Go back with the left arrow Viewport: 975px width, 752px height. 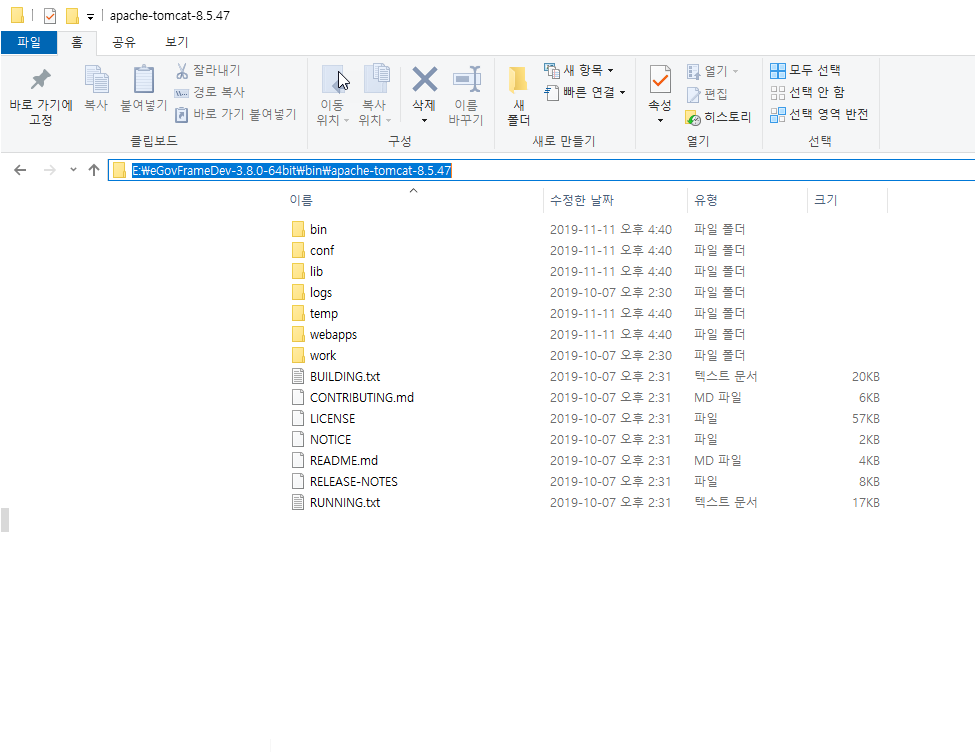click(x=20, y=170)
